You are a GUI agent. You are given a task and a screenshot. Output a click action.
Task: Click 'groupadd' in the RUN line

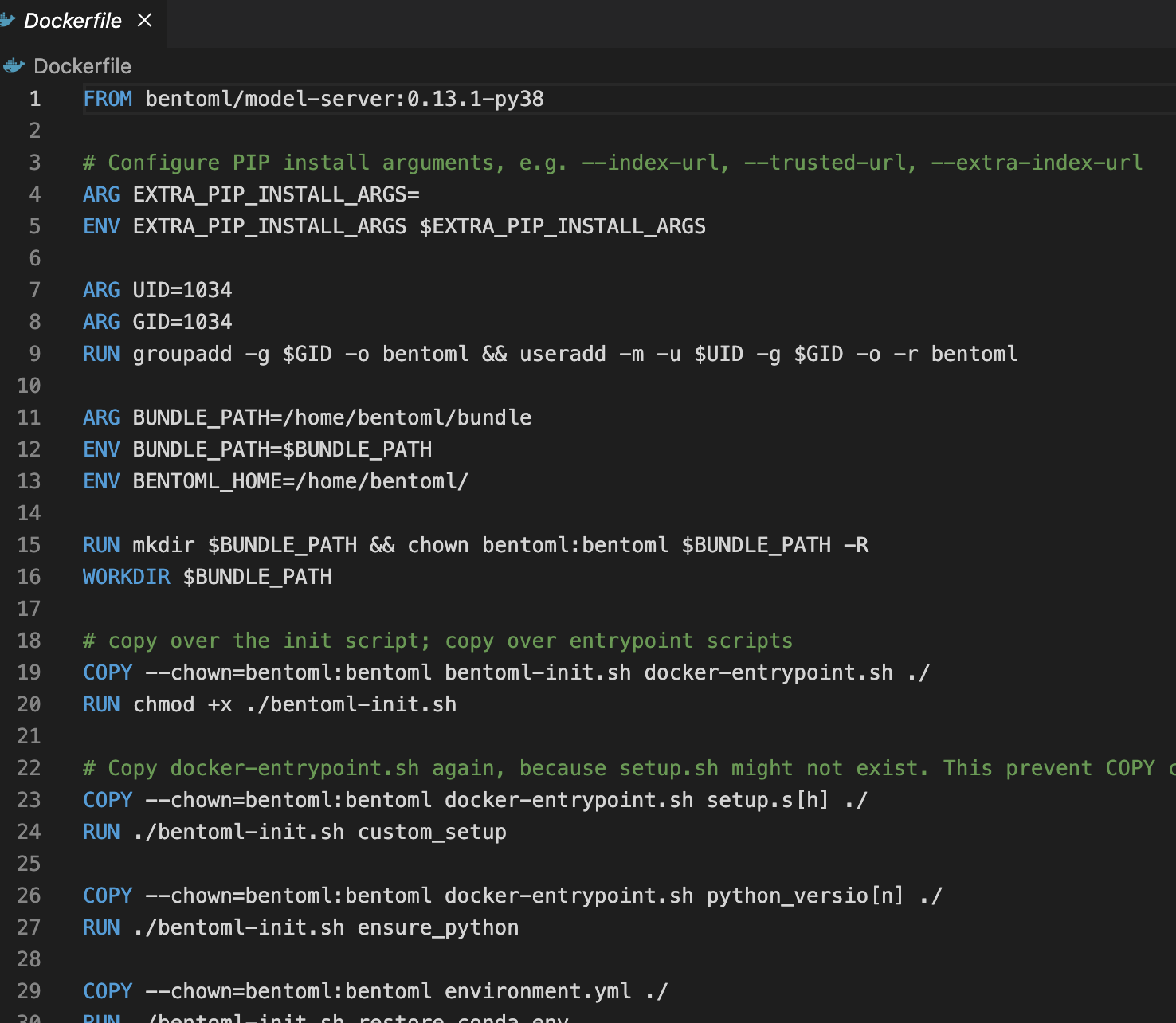click(x=182, y=354)
